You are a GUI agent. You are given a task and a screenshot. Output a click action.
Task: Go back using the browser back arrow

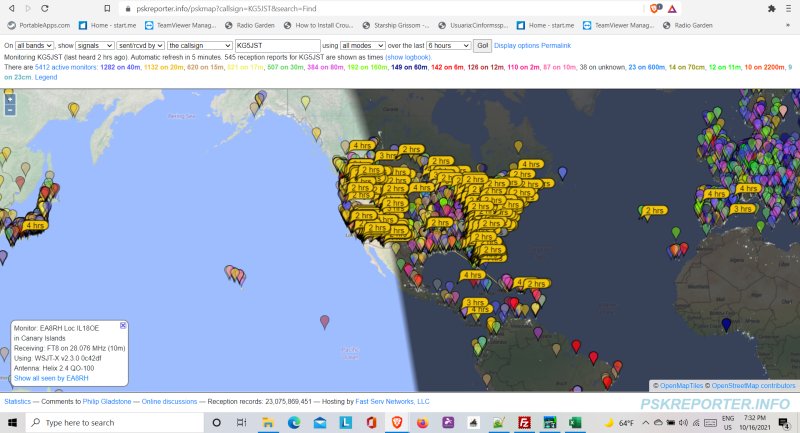tap(12, 9)
